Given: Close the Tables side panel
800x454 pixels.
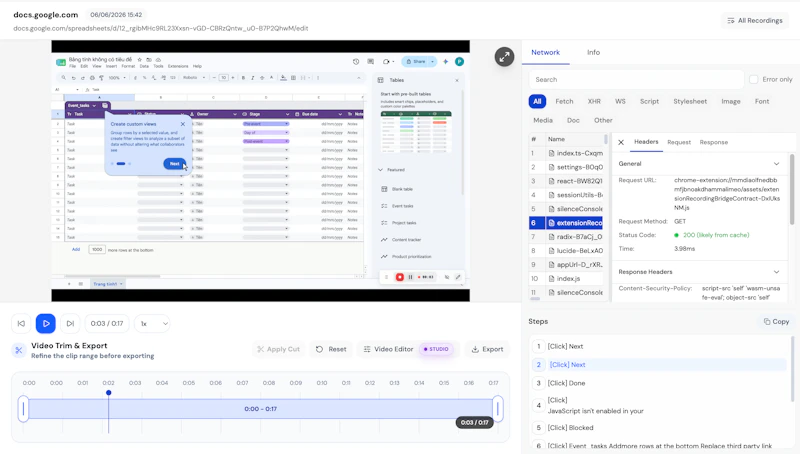Looking at the screenshot, I should 457,80.
